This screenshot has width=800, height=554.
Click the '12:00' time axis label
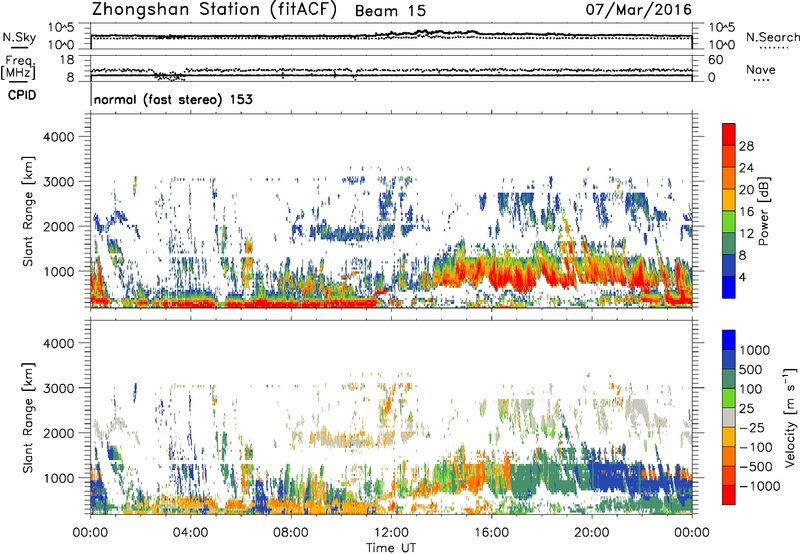click(x=391, y=533)
